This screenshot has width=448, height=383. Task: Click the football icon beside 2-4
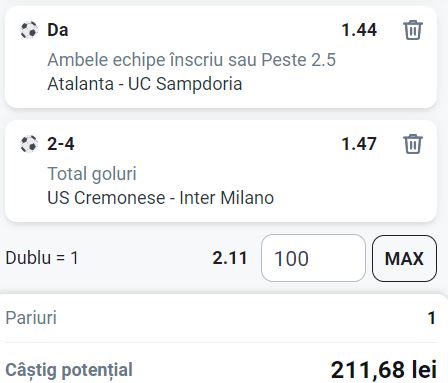point(29,144)
